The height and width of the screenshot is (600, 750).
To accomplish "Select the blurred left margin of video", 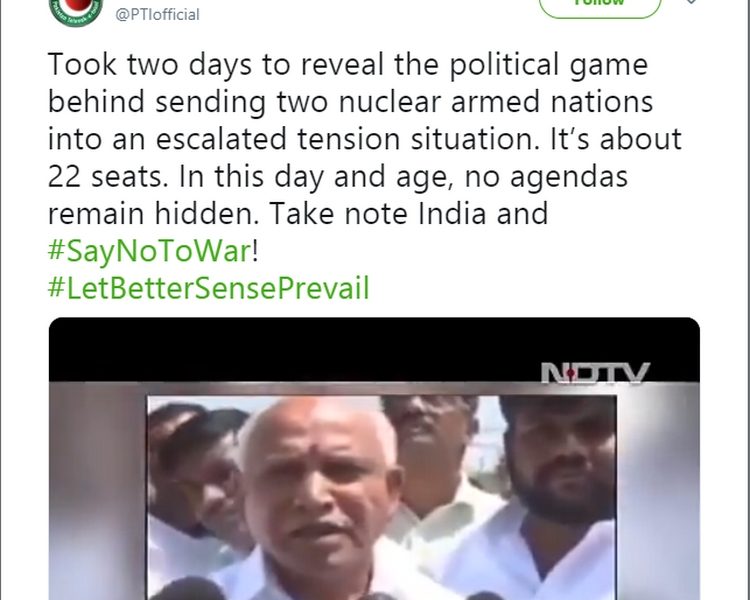I will point(98,491).
